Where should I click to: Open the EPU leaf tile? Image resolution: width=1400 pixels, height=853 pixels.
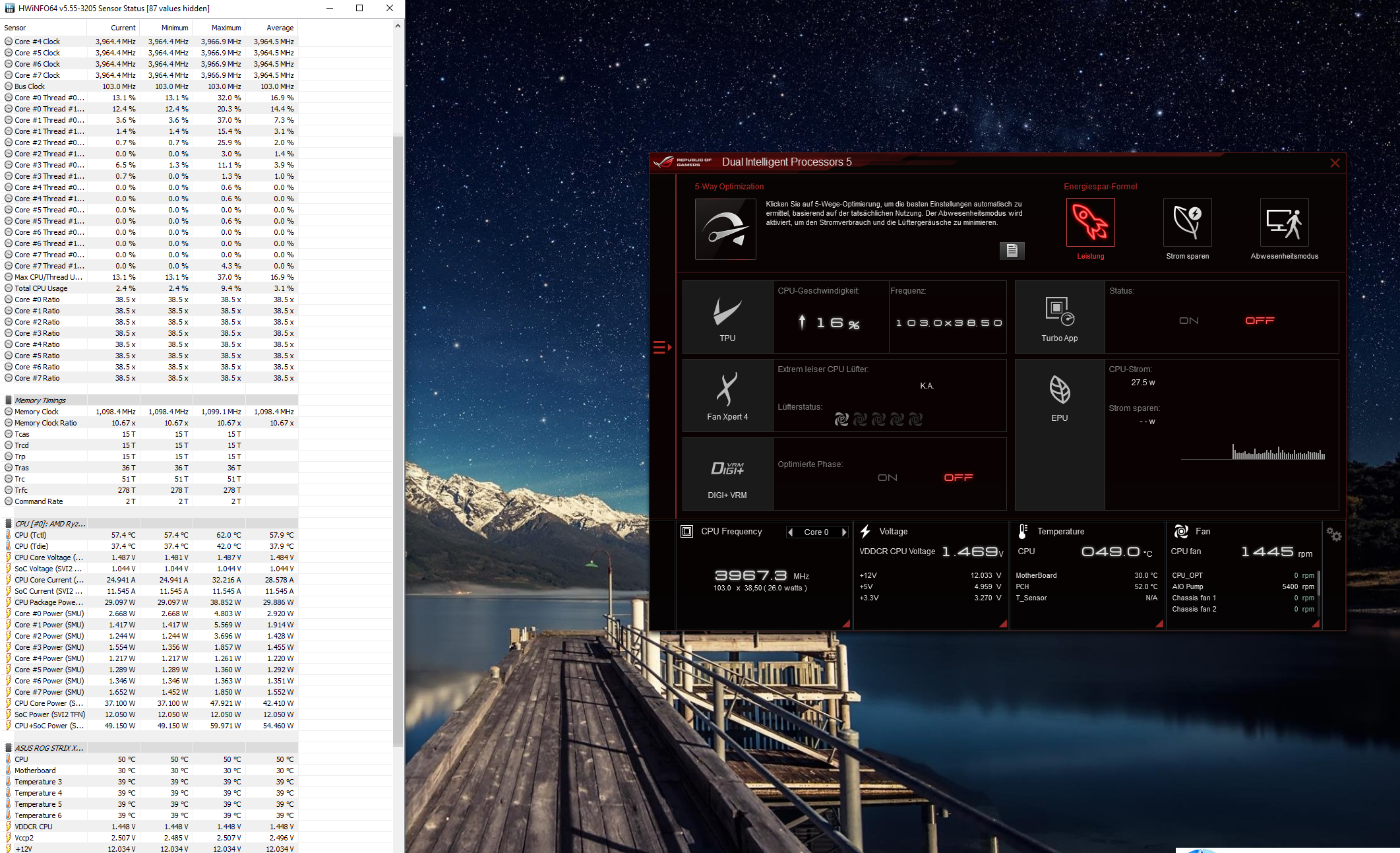[1059, 396]
